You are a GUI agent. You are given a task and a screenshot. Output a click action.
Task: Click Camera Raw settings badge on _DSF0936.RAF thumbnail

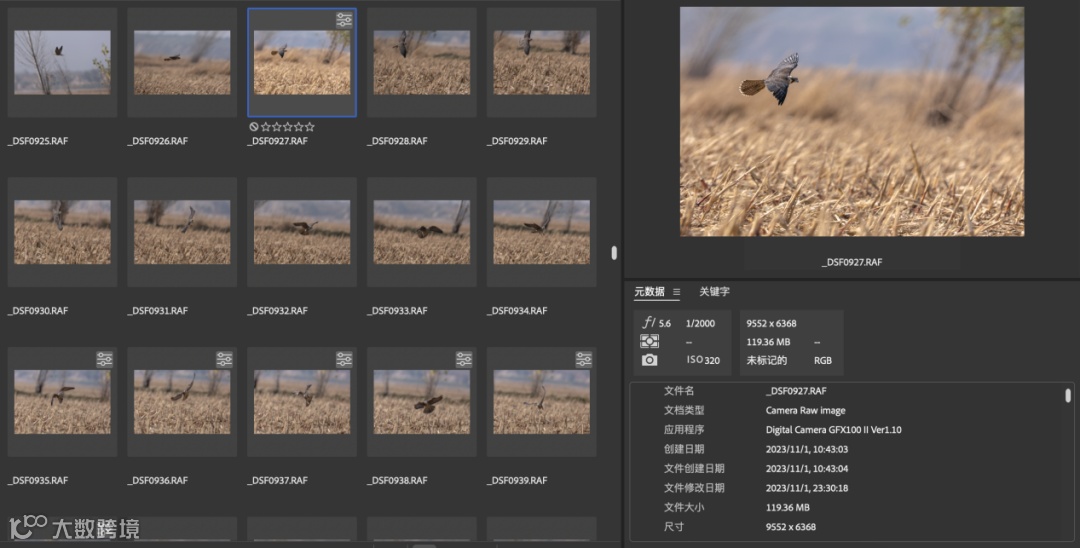tap(224, 359)
